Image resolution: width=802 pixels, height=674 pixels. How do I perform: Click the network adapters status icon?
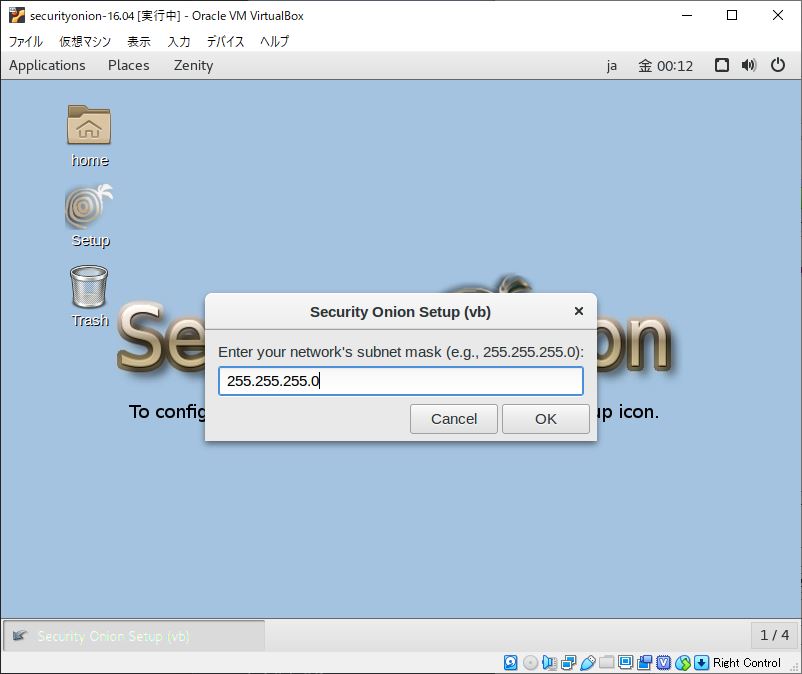coord(568,663)
